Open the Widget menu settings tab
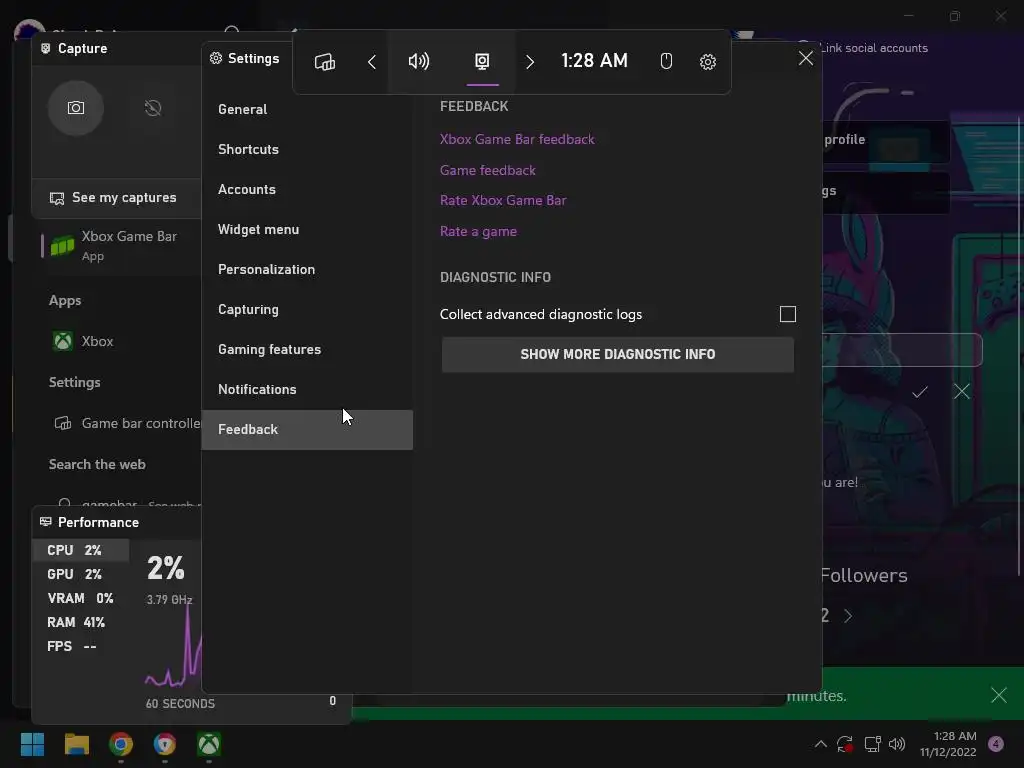The image size is (1024, 768). click(x=307, y=229)
